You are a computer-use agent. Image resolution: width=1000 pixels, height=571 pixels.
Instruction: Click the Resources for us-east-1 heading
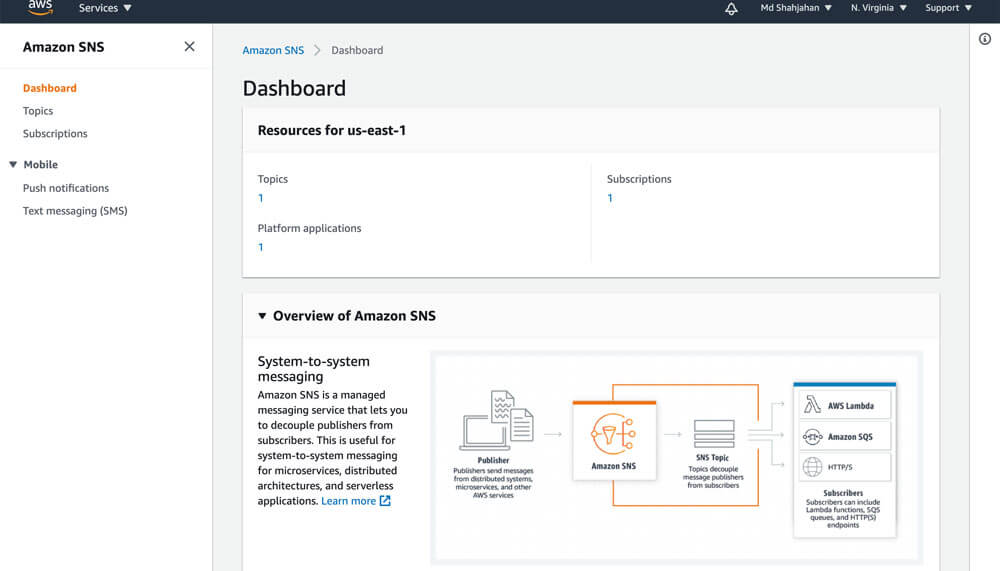tap(332, 130)
